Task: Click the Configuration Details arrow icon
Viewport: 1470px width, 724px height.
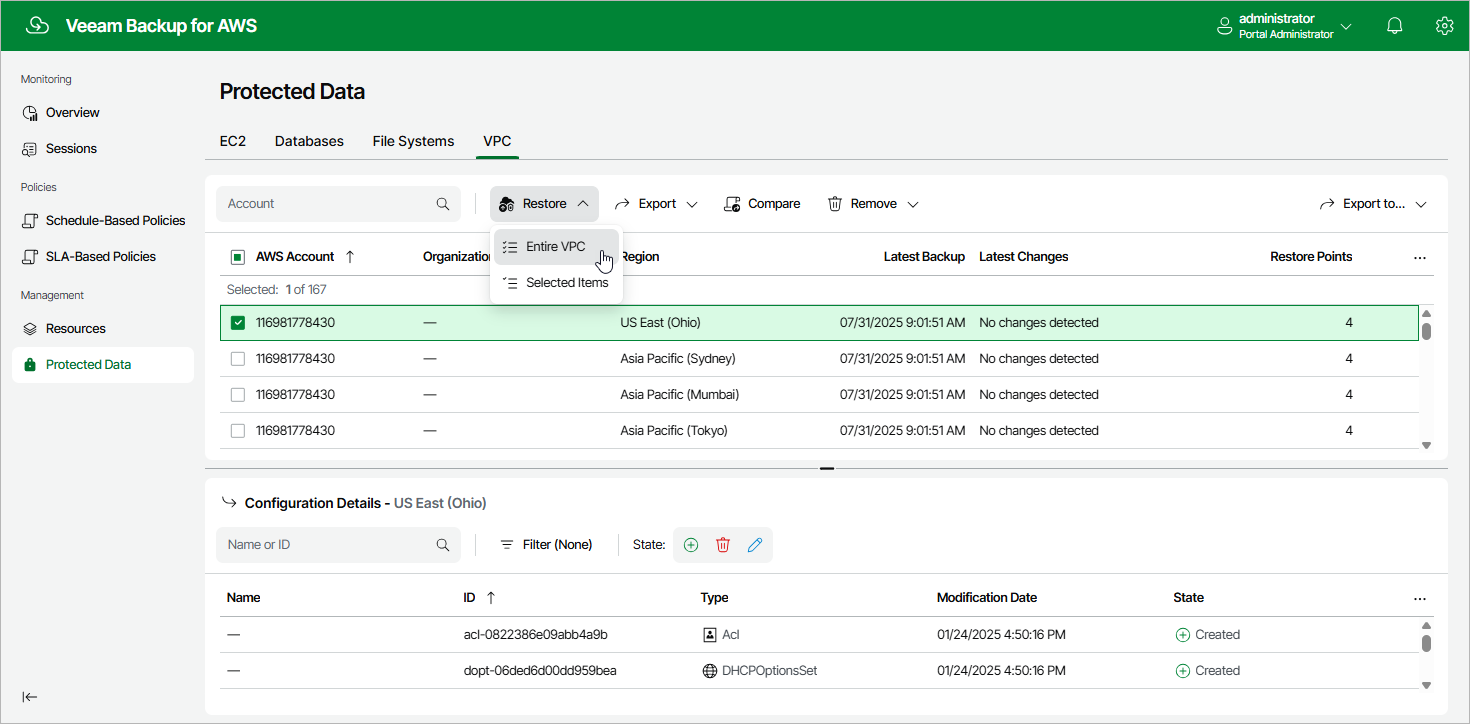Action: click(x=229, y=503)
